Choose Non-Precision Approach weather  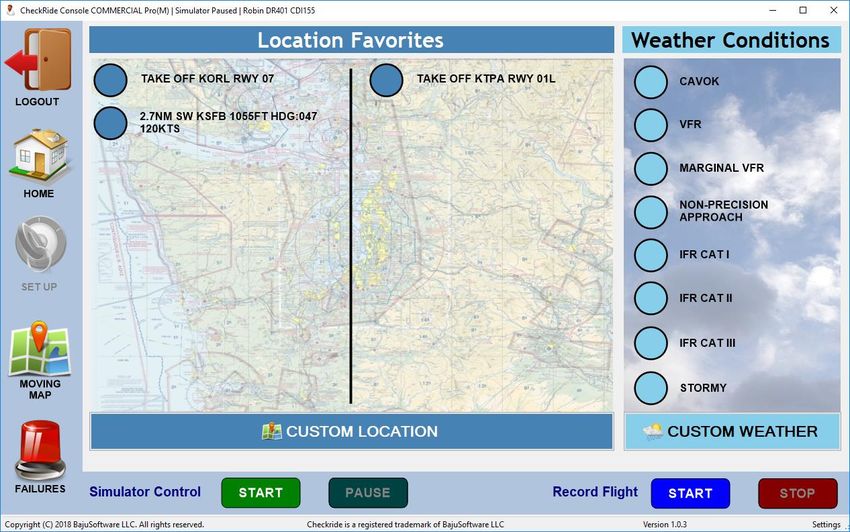pos(651,211)
